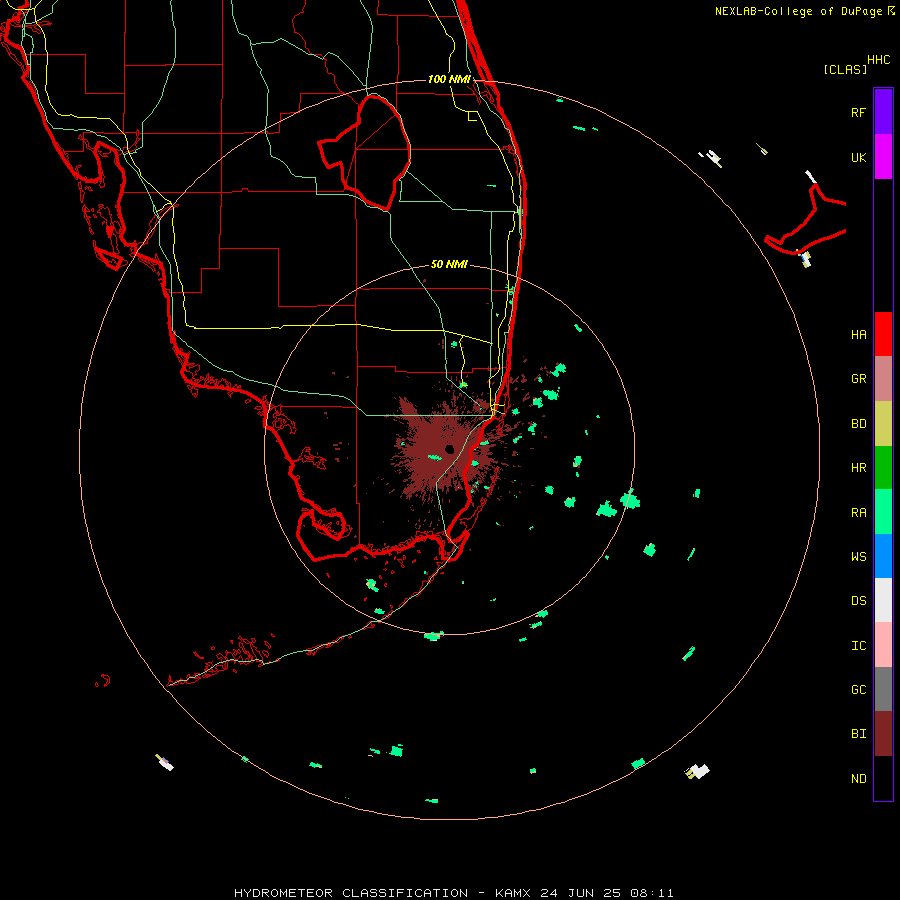Click the "HA" legend label
Image resolution: width=900 pixels, height=900 pixels.
(858, 335)
